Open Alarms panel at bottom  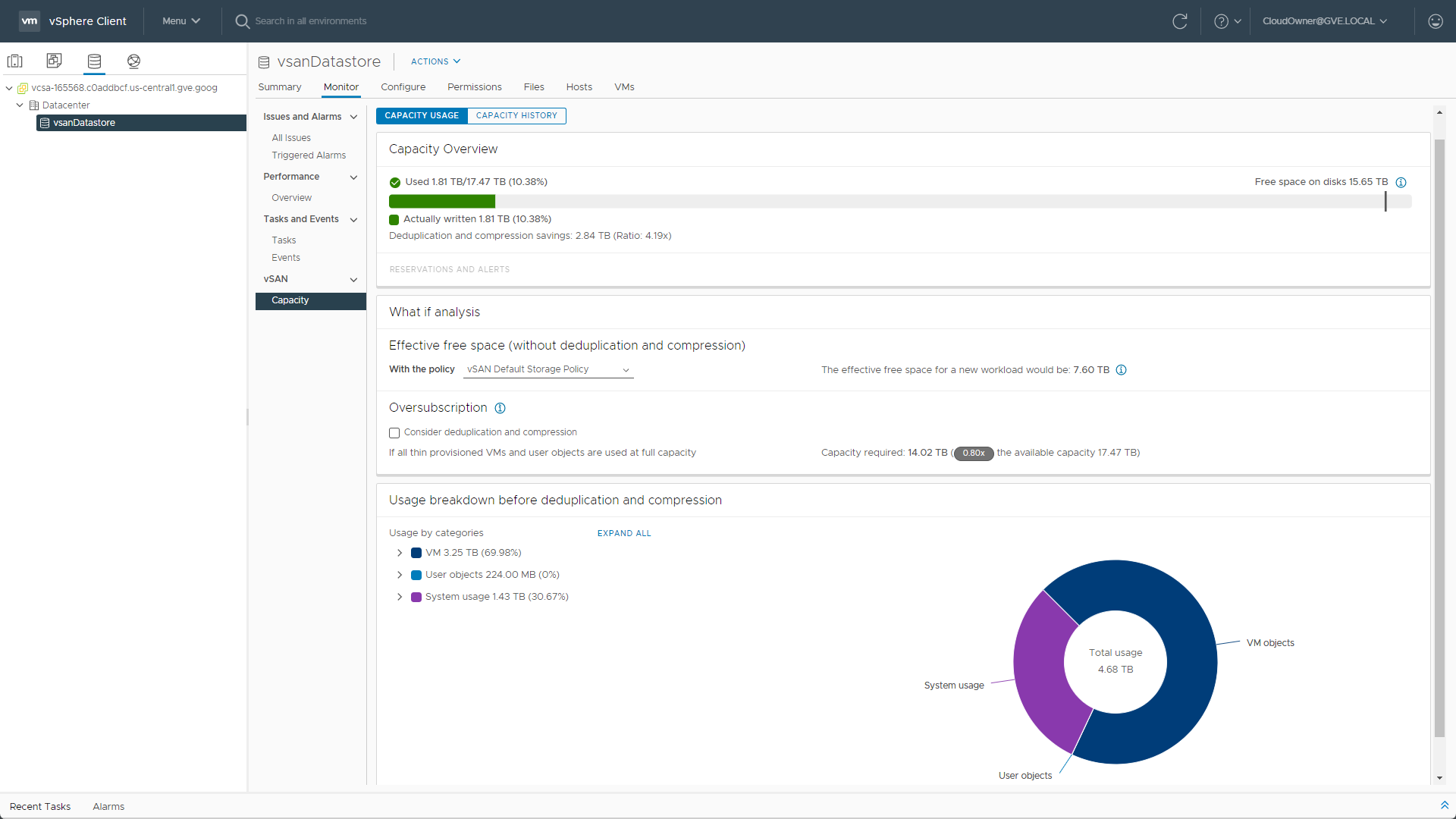coord(108,806)
